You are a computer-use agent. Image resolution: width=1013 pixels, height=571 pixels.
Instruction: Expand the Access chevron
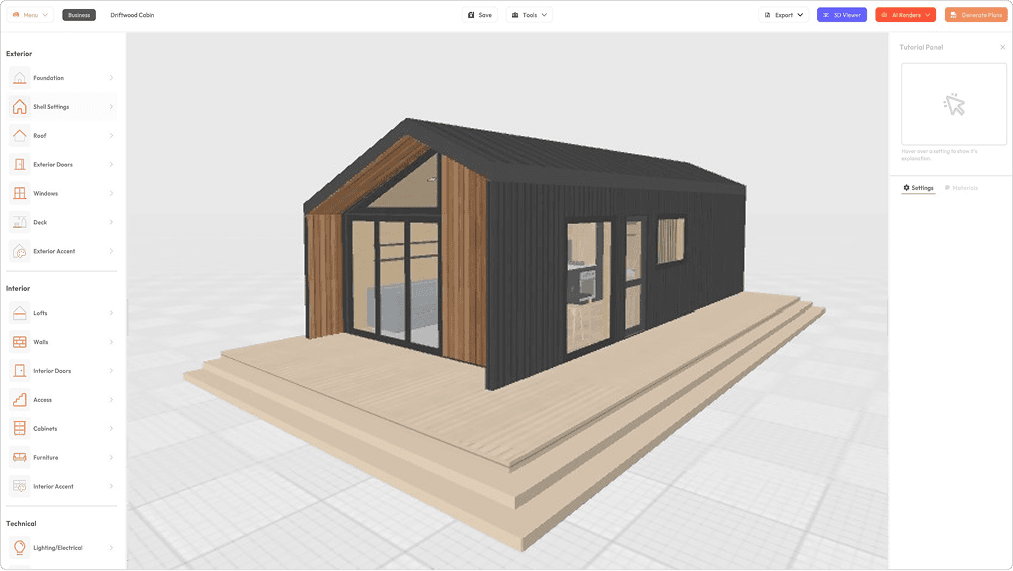coord(111,400)
